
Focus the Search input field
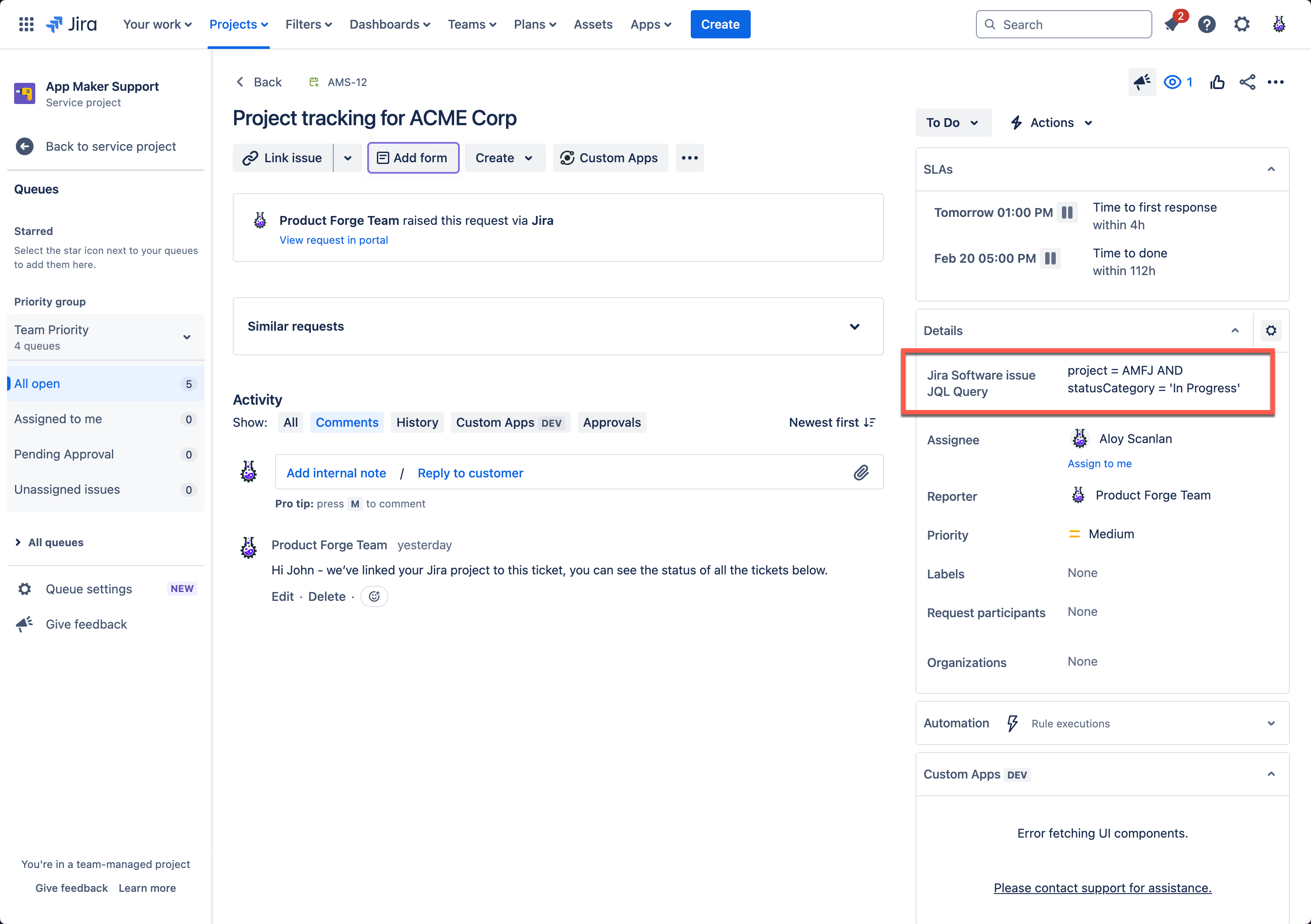(1064, 25)
